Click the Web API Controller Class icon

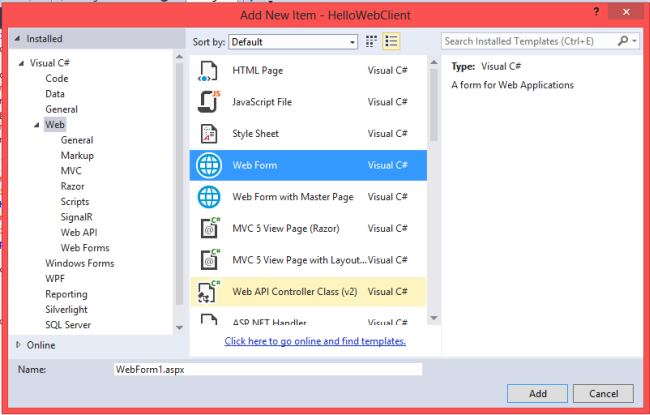[x=209, y=291]
